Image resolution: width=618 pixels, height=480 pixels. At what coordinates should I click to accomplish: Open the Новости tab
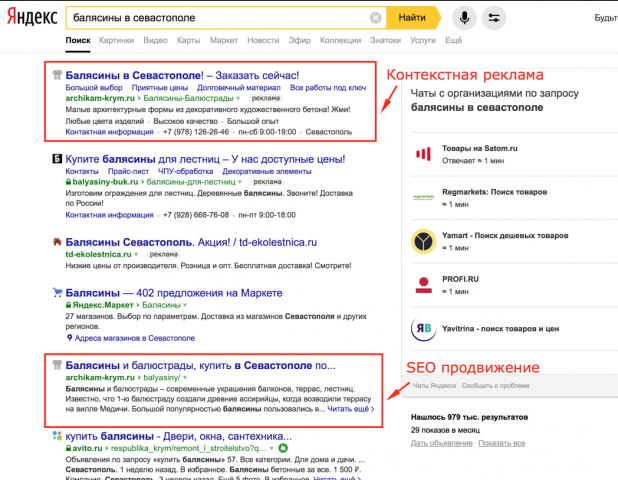click(263, 40)
